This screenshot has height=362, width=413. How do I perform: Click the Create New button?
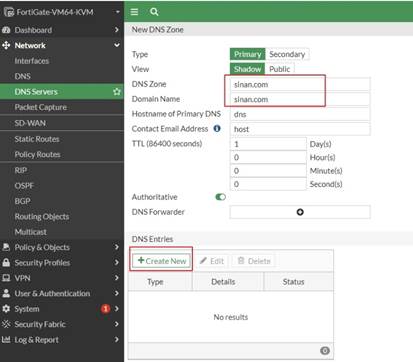(x=162, y=261)
